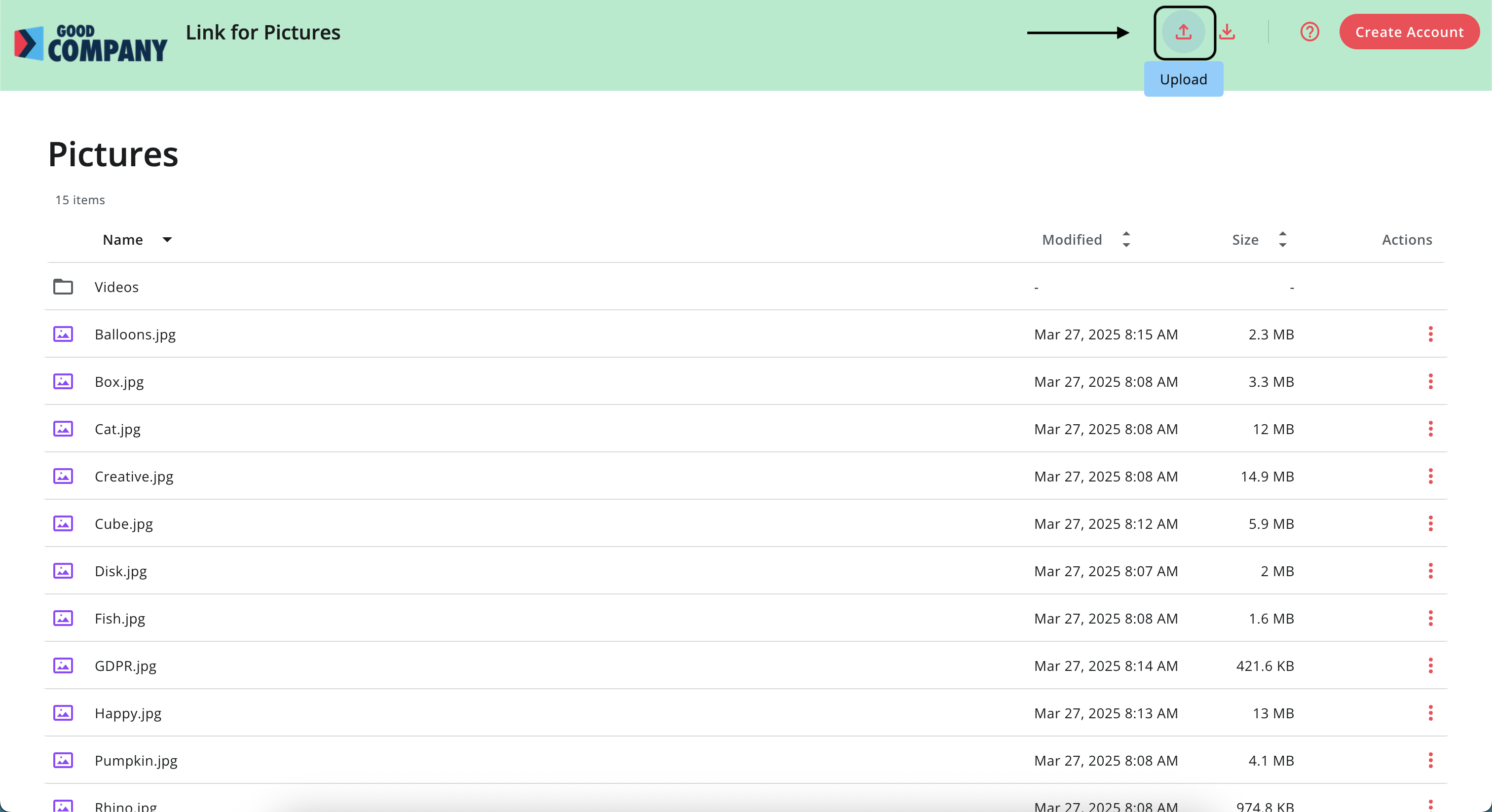1492x812 pixels.
Task: Open the actions menu for Box.jpg
Action: 1431,381
